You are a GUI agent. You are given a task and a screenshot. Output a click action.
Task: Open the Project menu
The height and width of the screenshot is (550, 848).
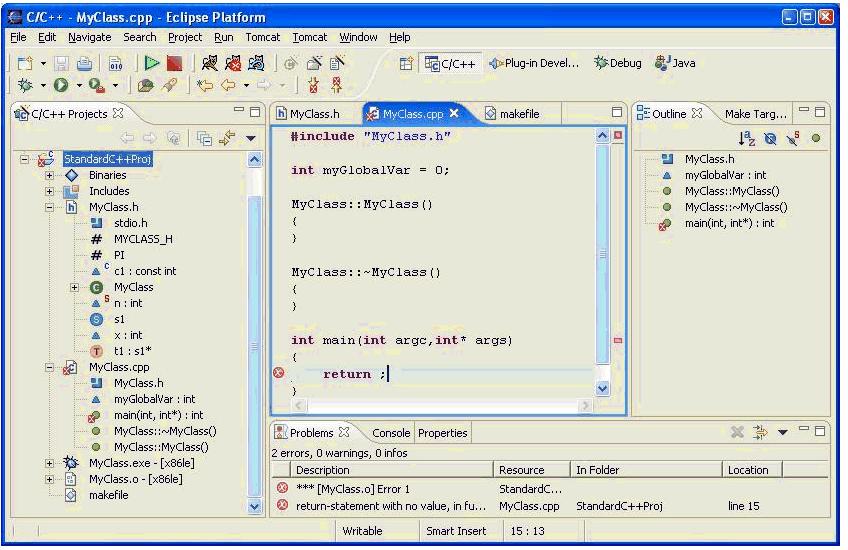pyautogui.click(x=185, y=37)
